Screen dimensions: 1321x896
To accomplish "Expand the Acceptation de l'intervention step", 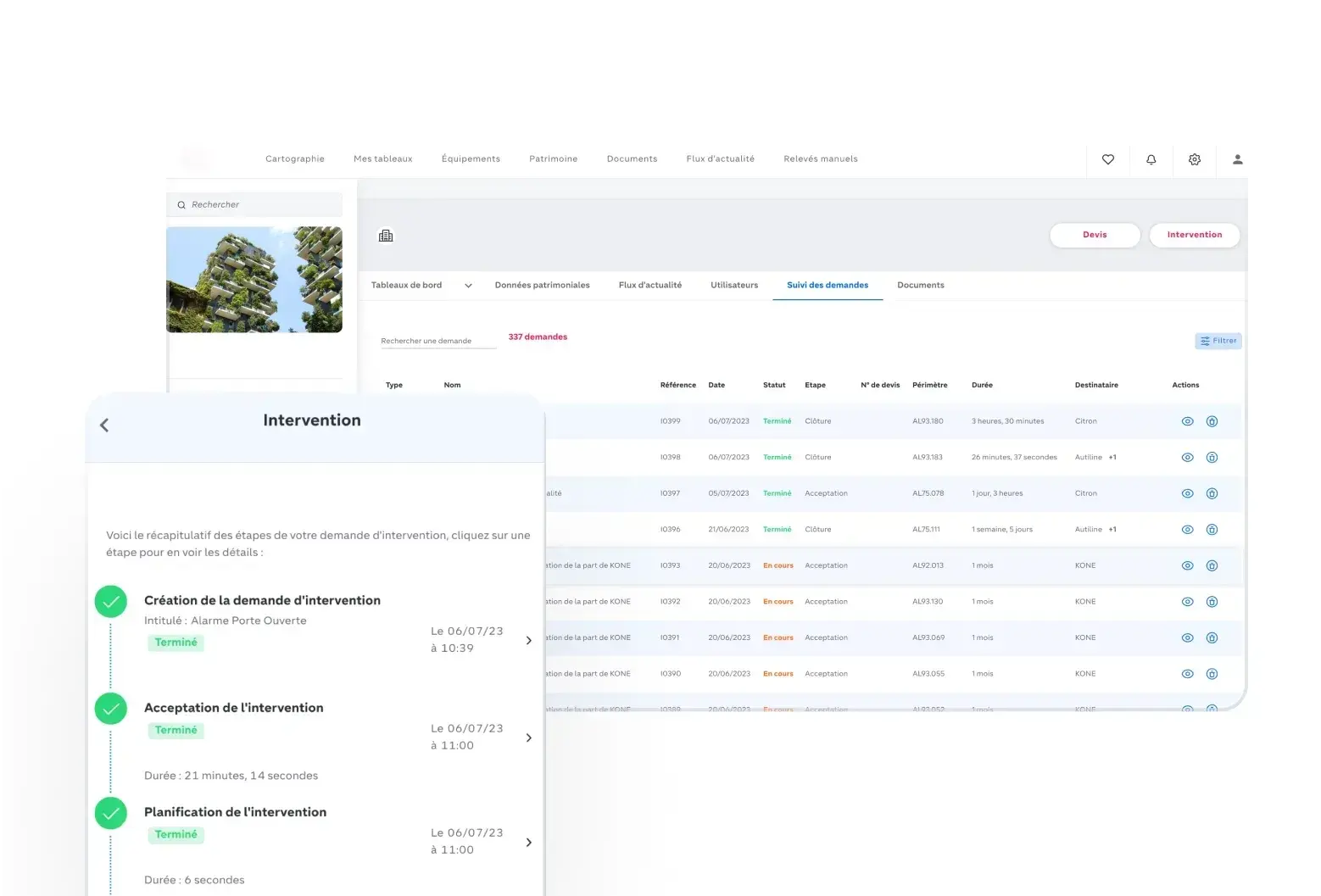I will (528, 738).
